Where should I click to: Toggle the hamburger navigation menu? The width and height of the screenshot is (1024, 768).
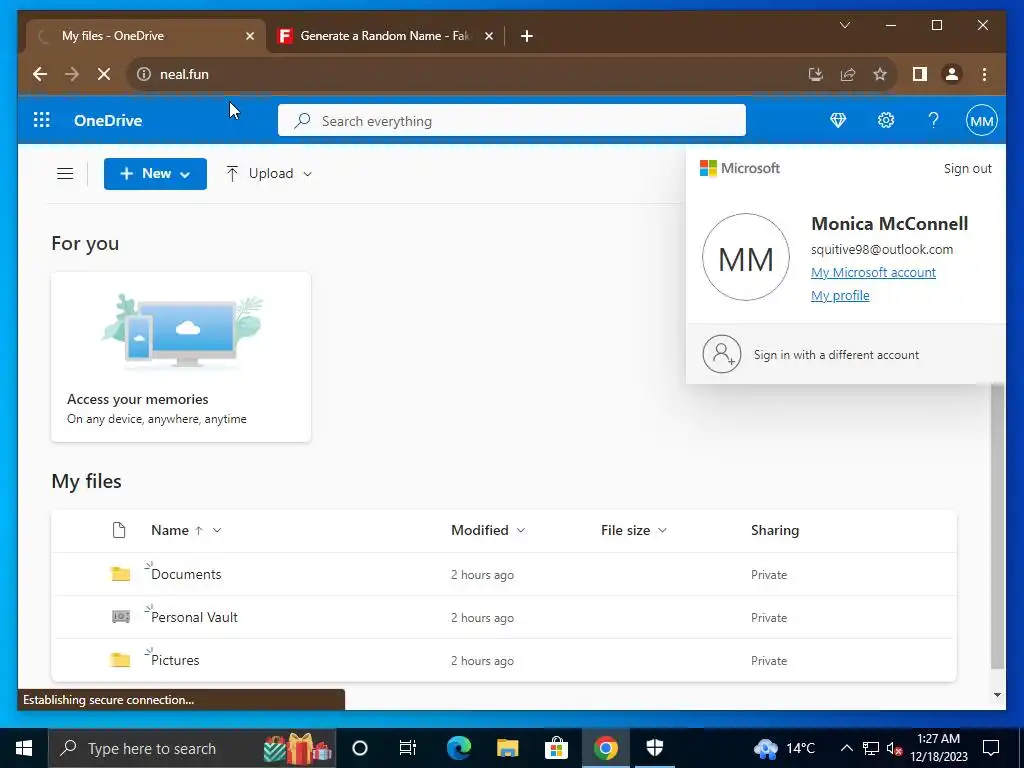pos(65,174)
